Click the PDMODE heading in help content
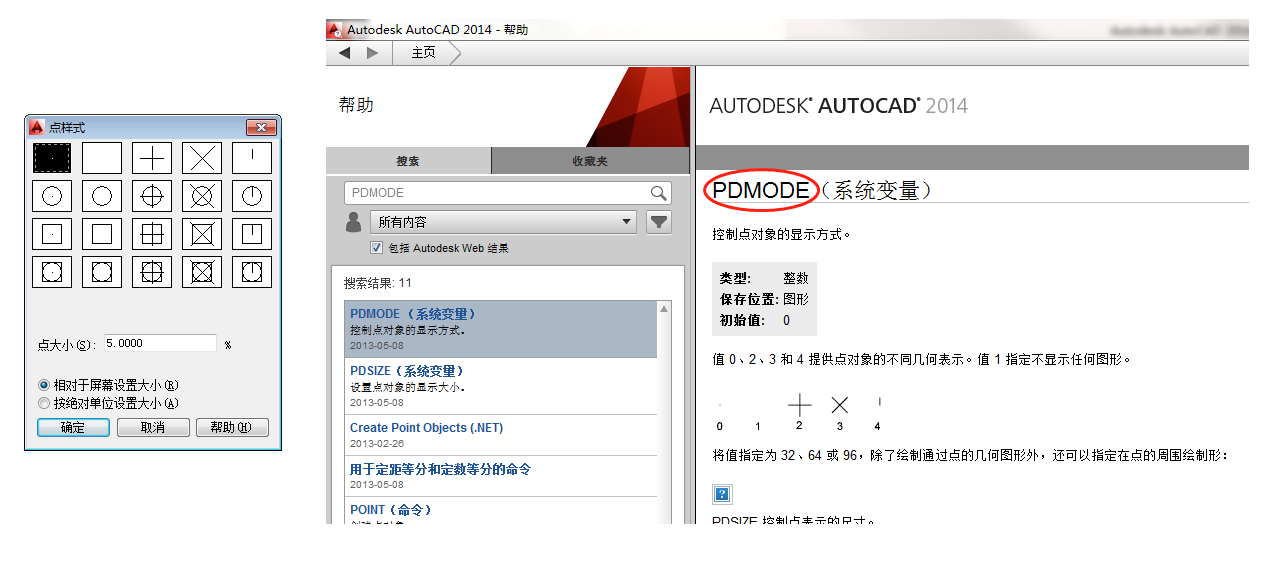This screenshot has width=1270, height=567. tap(761, 189)
